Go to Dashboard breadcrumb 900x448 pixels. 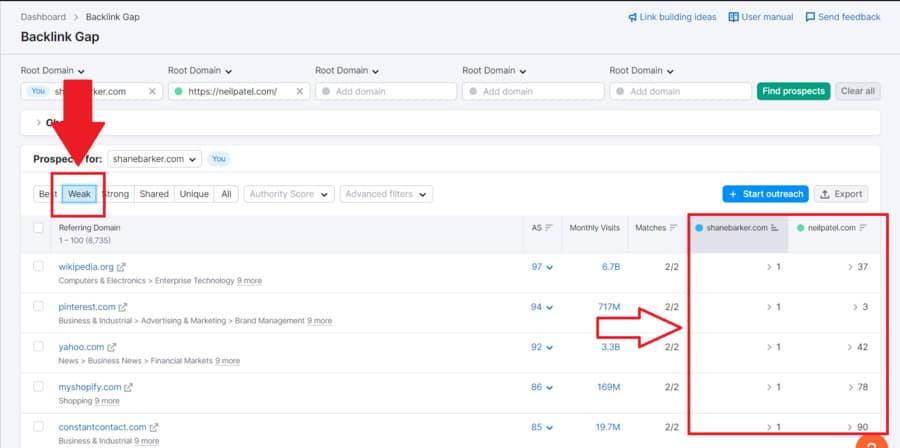pos(43,17)
